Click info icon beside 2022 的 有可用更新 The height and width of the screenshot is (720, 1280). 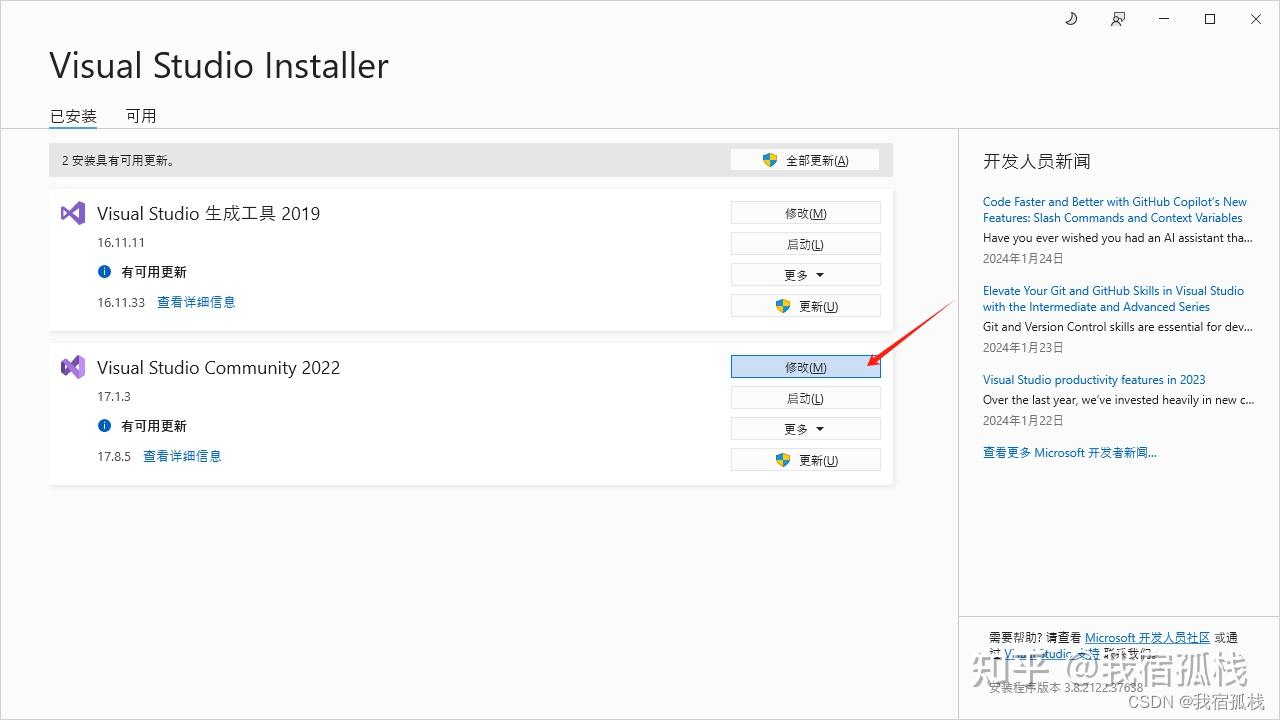pyautogui.click(x=107, y=425)
